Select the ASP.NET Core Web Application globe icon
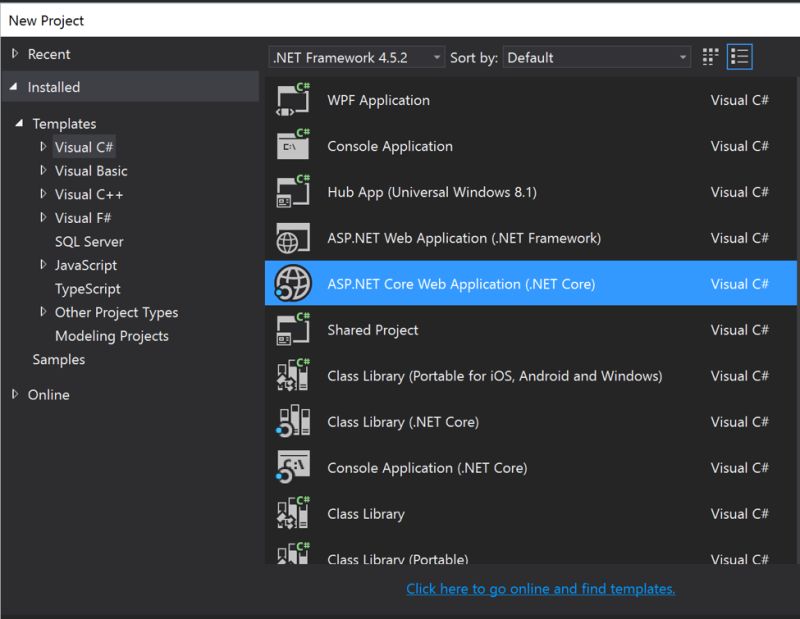This screenshot has height=619, width=800. tap(291, 284)
